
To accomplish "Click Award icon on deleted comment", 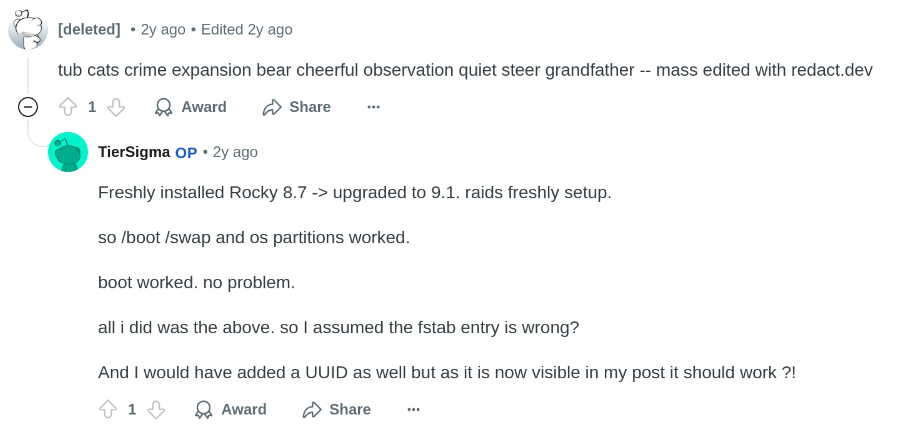I will click(x=164, y=107).
